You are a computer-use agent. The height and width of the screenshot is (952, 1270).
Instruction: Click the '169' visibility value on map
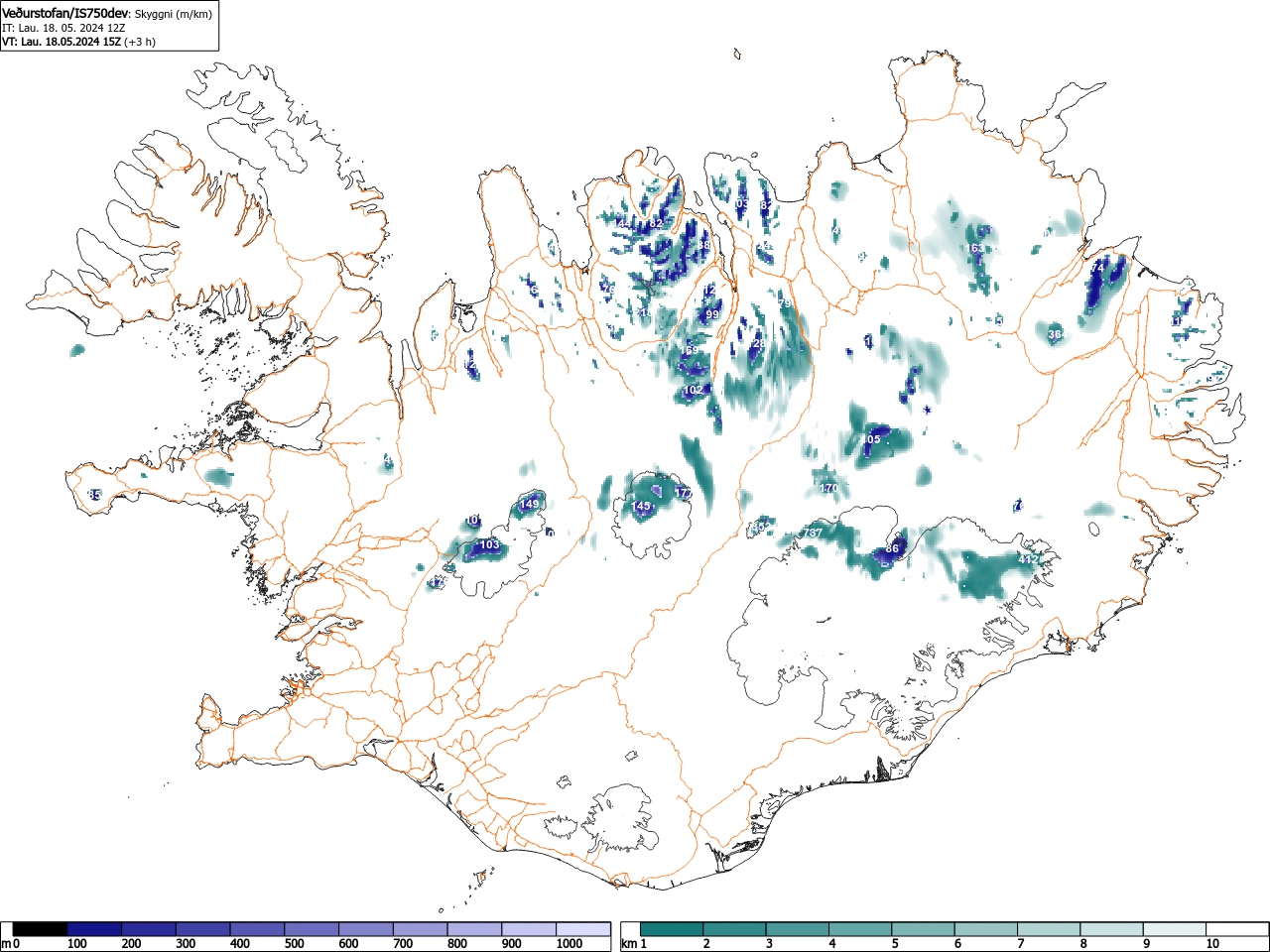[x=689, y=350]
